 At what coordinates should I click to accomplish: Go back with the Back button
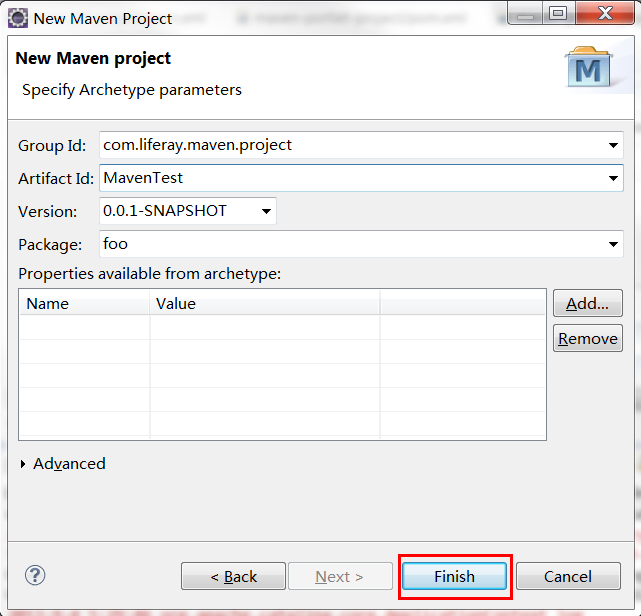tap(233, 576)
